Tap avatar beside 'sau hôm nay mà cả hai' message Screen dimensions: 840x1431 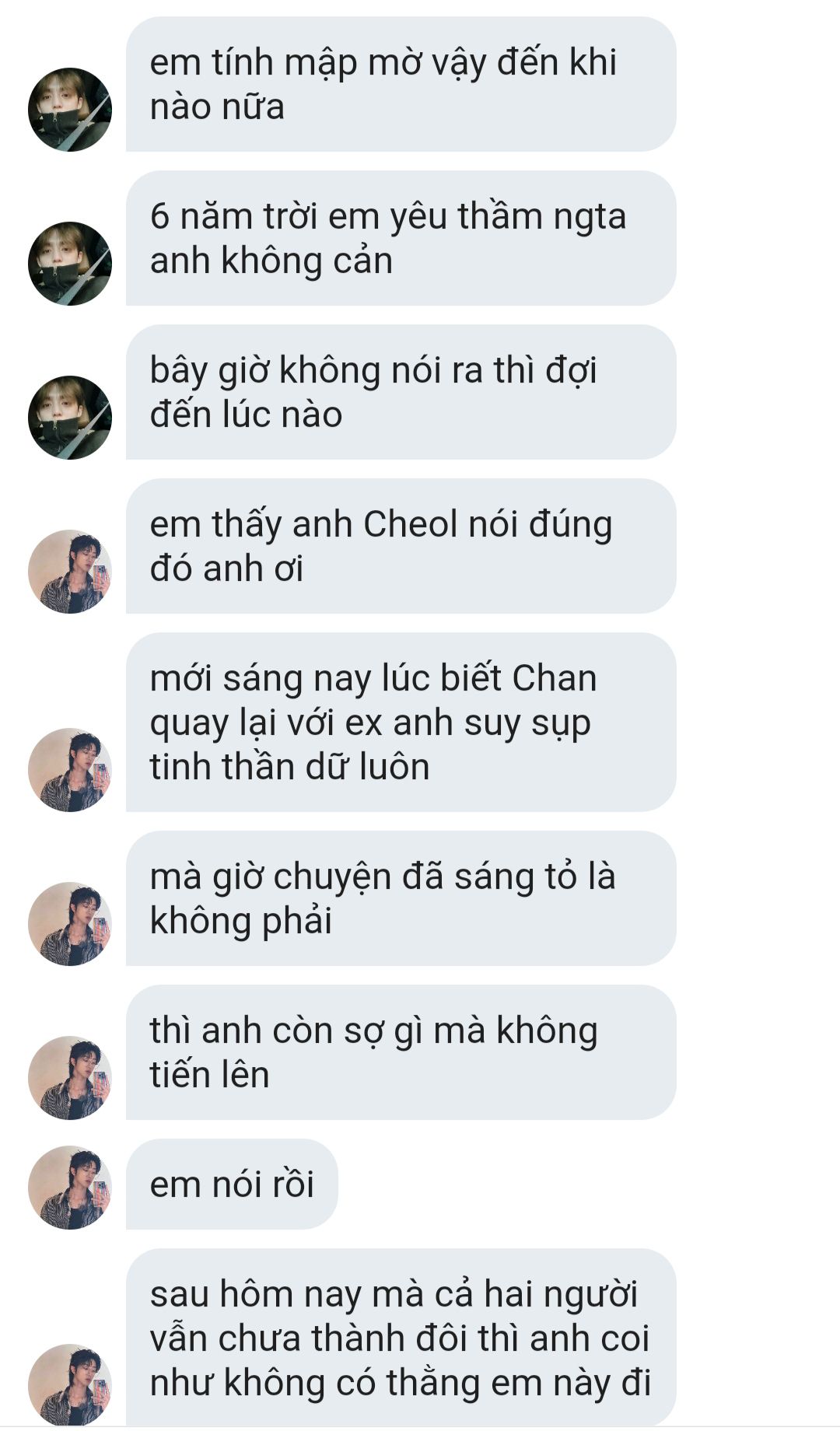point(70,1385)
